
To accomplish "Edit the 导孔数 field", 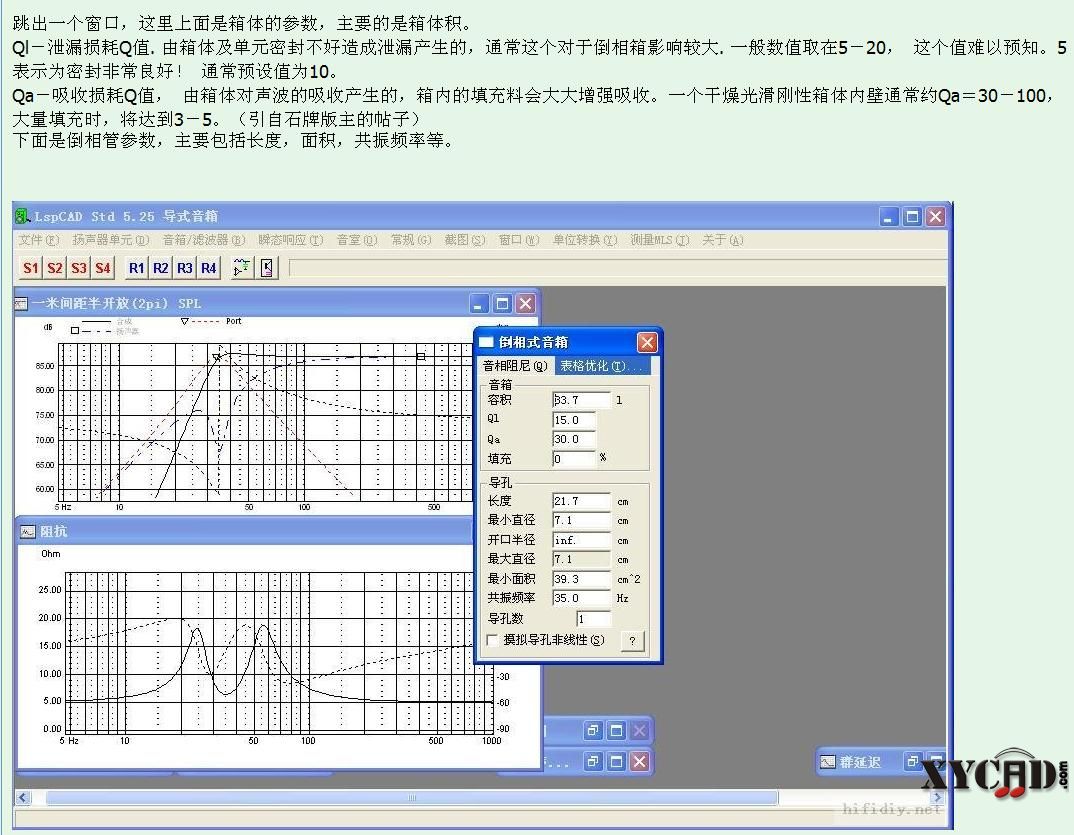I will [x=593, y=619].
